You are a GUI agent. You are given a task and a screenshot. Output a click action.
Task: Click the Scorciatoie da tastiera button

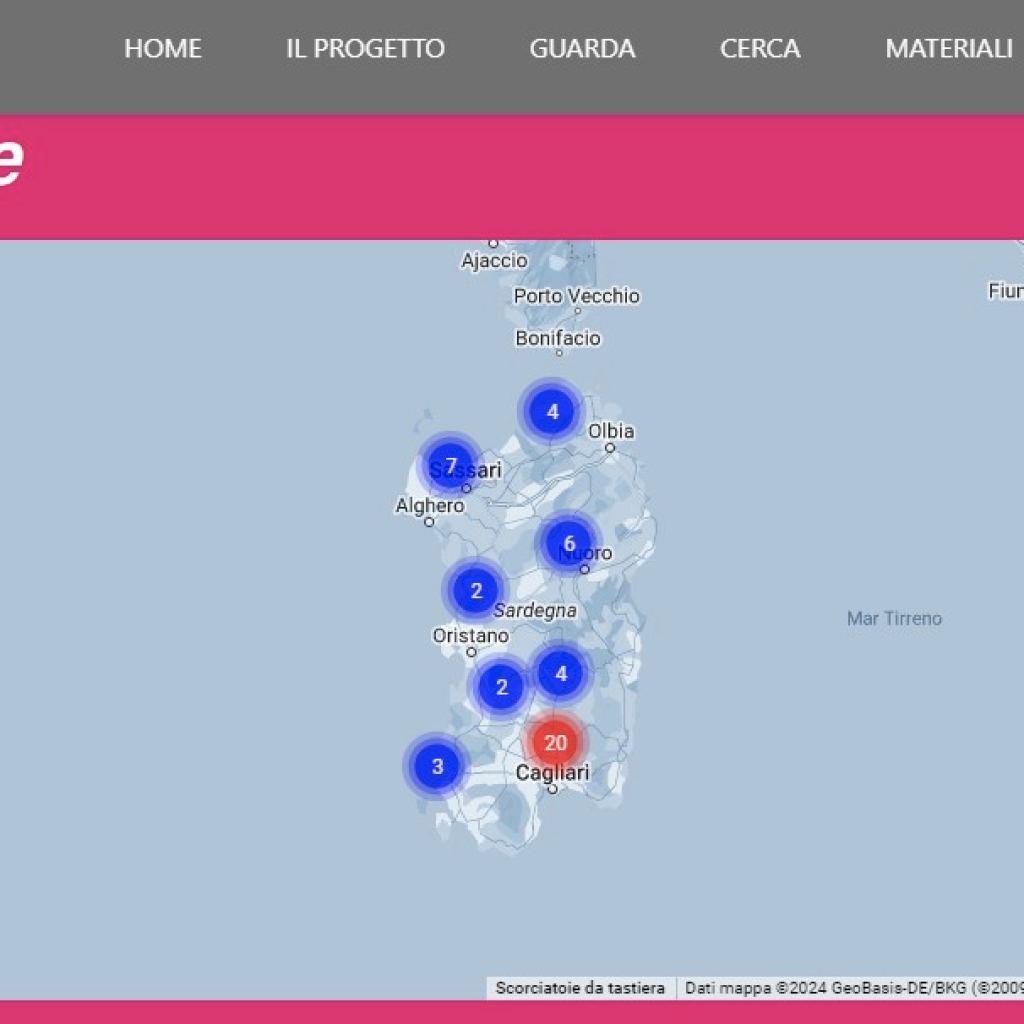580,988
